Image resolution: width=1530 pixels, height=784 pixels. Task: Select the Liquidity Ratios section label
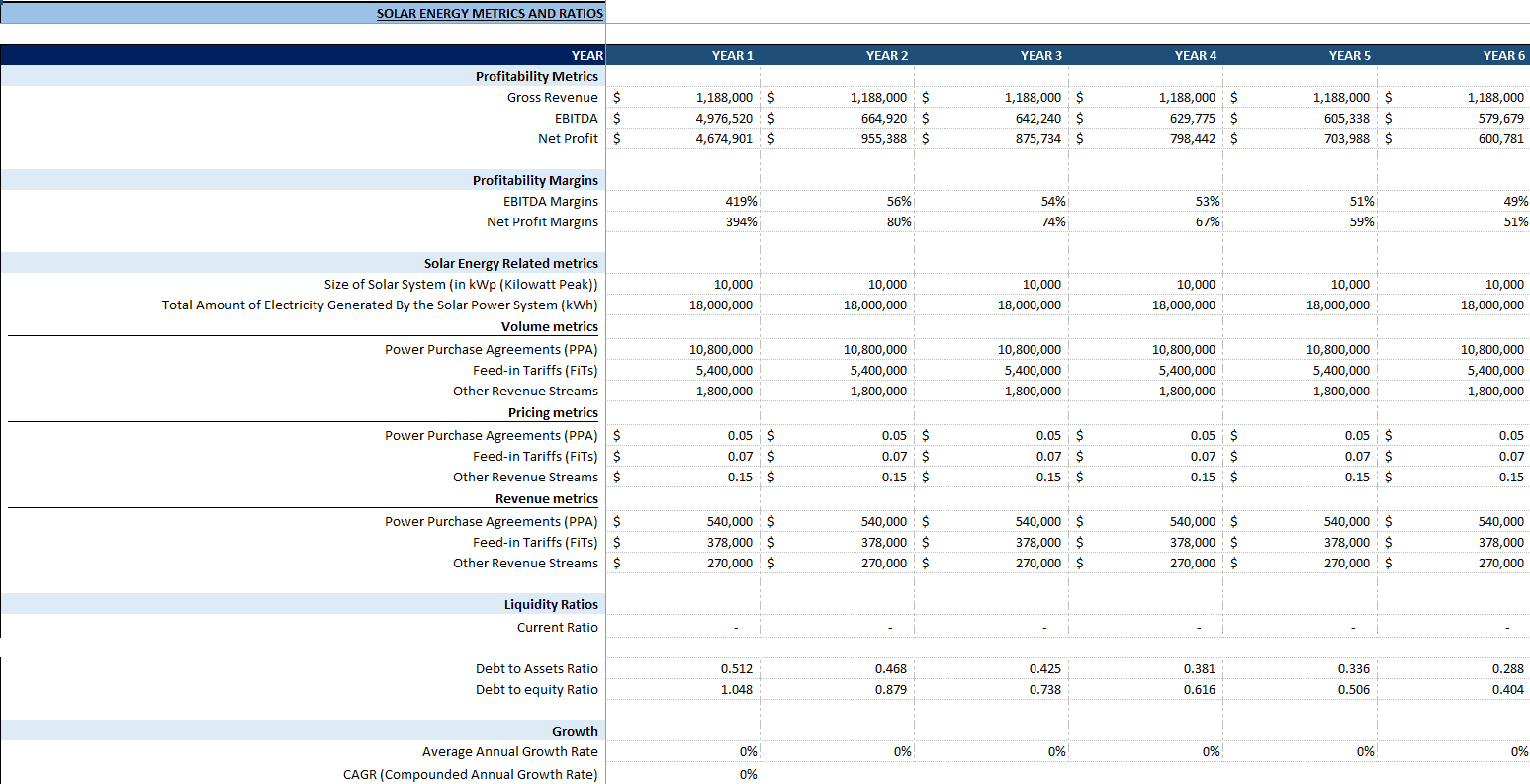tap(551, 605)
